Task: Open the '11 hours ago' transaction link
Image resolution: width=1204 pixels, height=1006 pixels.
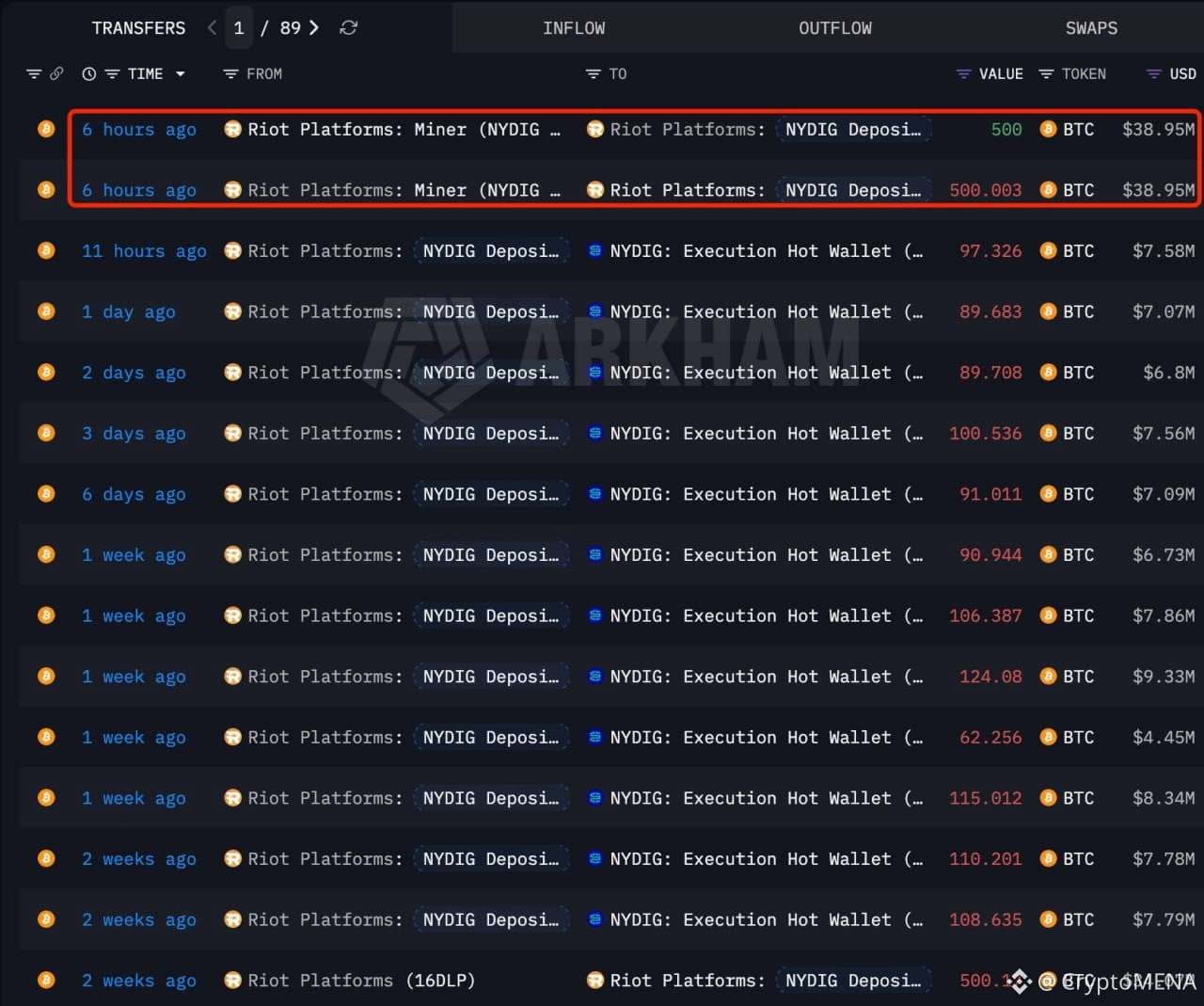Action: (144, 251)
